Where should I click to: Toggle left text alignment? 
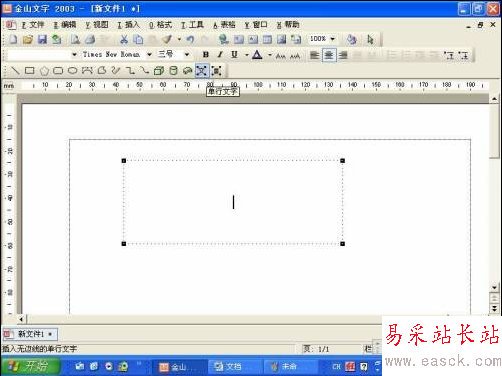point(314,55)
